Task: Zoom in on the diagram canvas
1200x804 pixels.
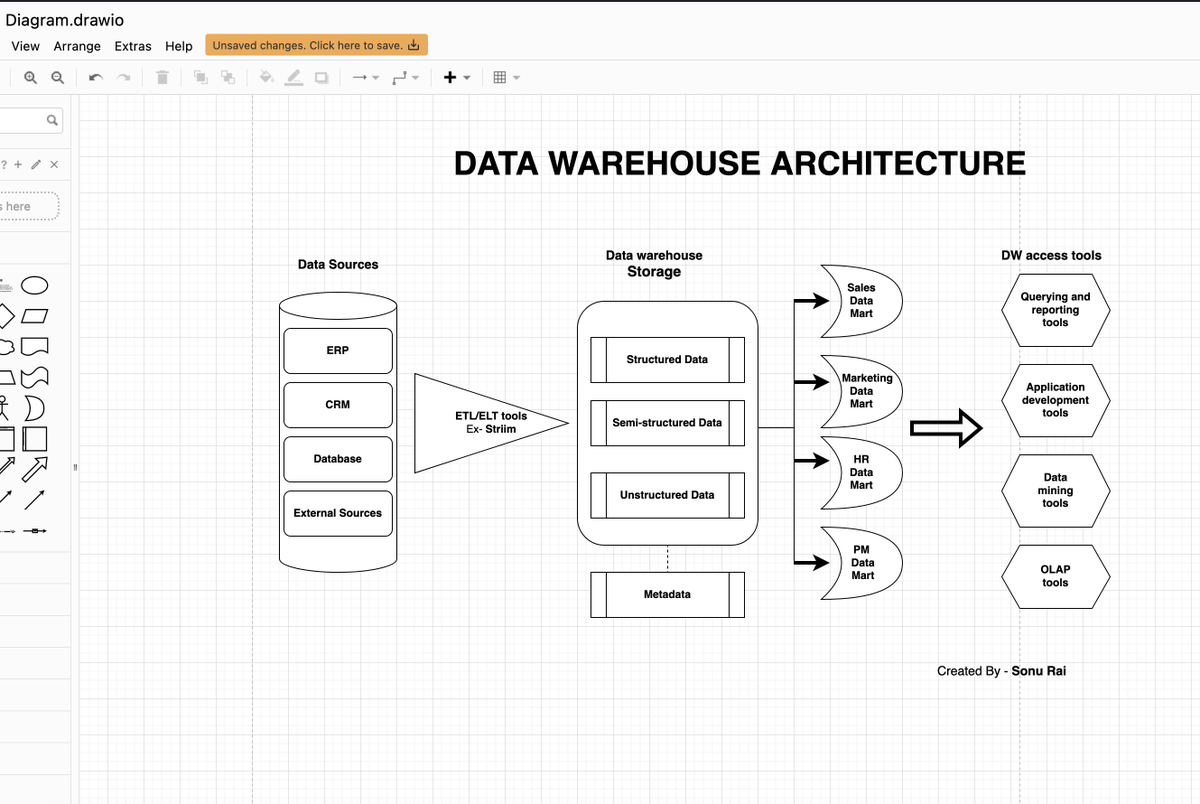Action: (x=31, y=77)
